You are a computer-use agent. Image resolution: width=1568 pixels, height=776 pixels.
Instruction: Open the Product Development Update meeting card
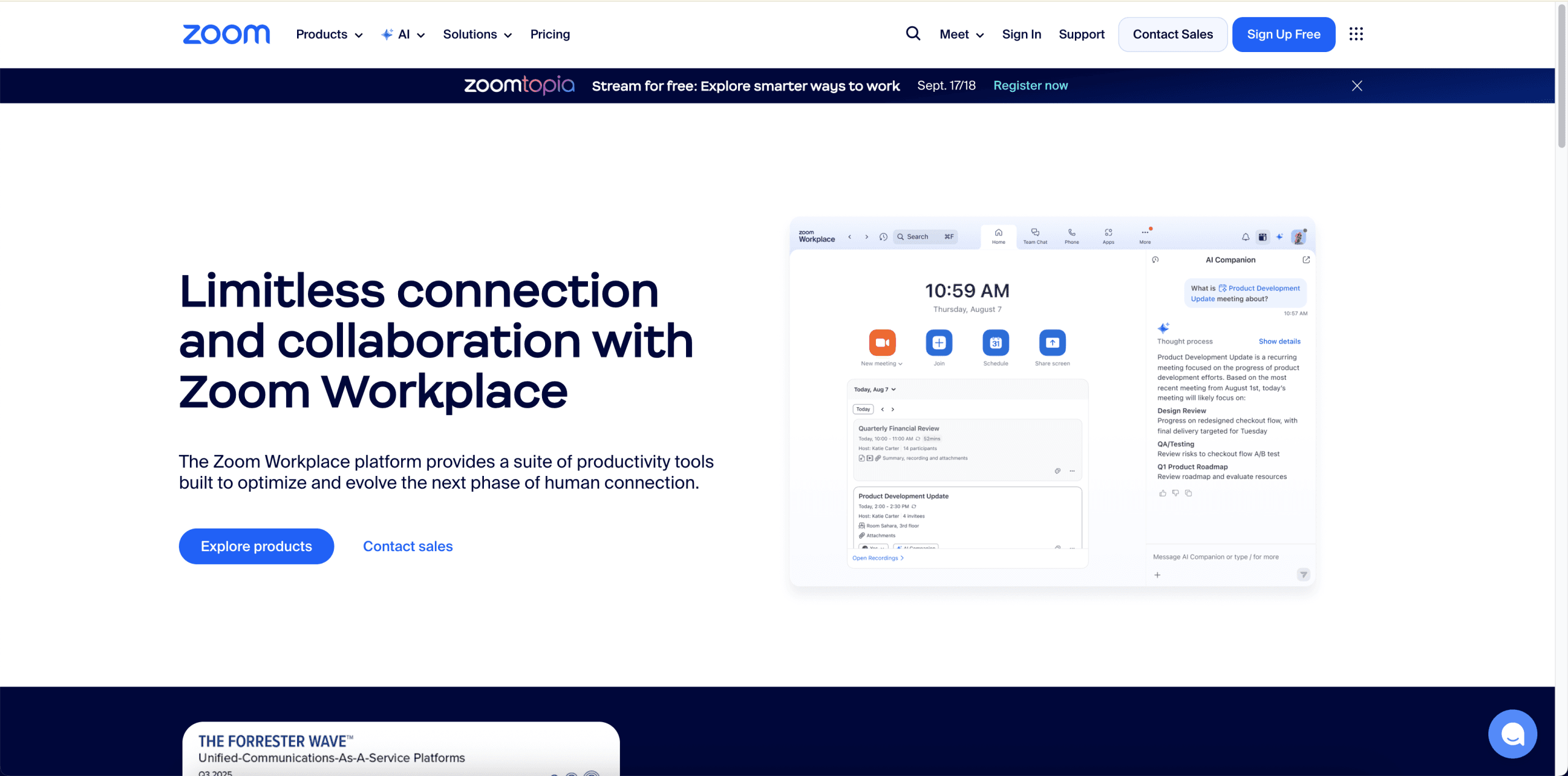tap(967, 518)
